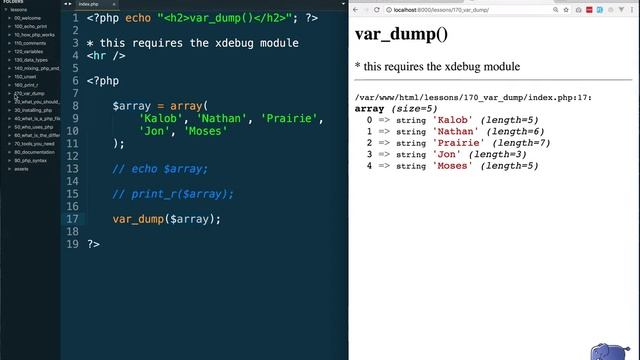The width and height of the screenshot is (640, 360).
Task: Open the red browser extension icon
Action: (589, 10)
